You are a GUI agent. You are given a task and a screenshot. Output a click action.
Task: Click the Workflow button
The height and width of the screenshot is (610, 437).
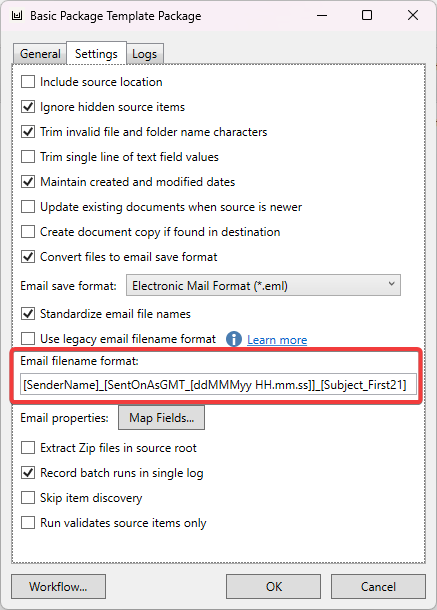[x=58, y=586]
